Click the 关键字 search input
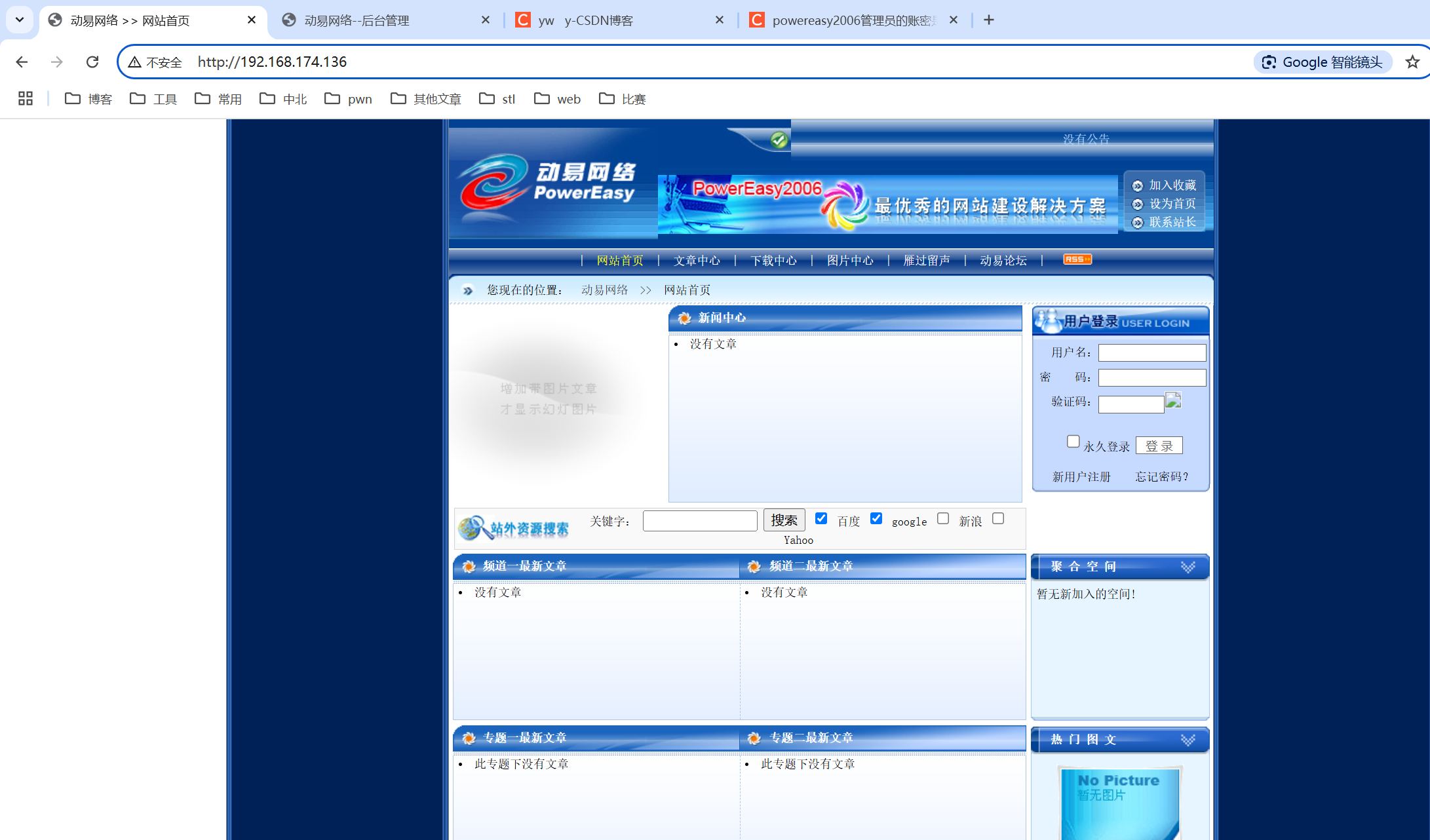This screenshot has height=840, width=1430. (x=700, y=521)
